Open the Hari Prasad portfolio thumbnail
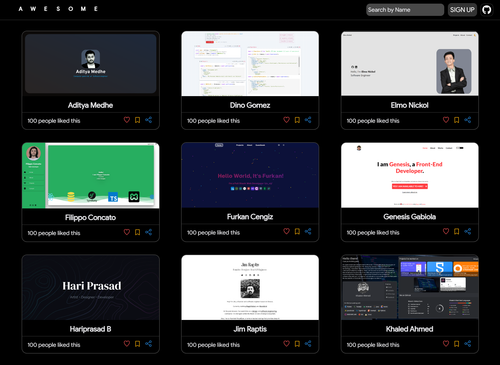 (x=90, y=288)
